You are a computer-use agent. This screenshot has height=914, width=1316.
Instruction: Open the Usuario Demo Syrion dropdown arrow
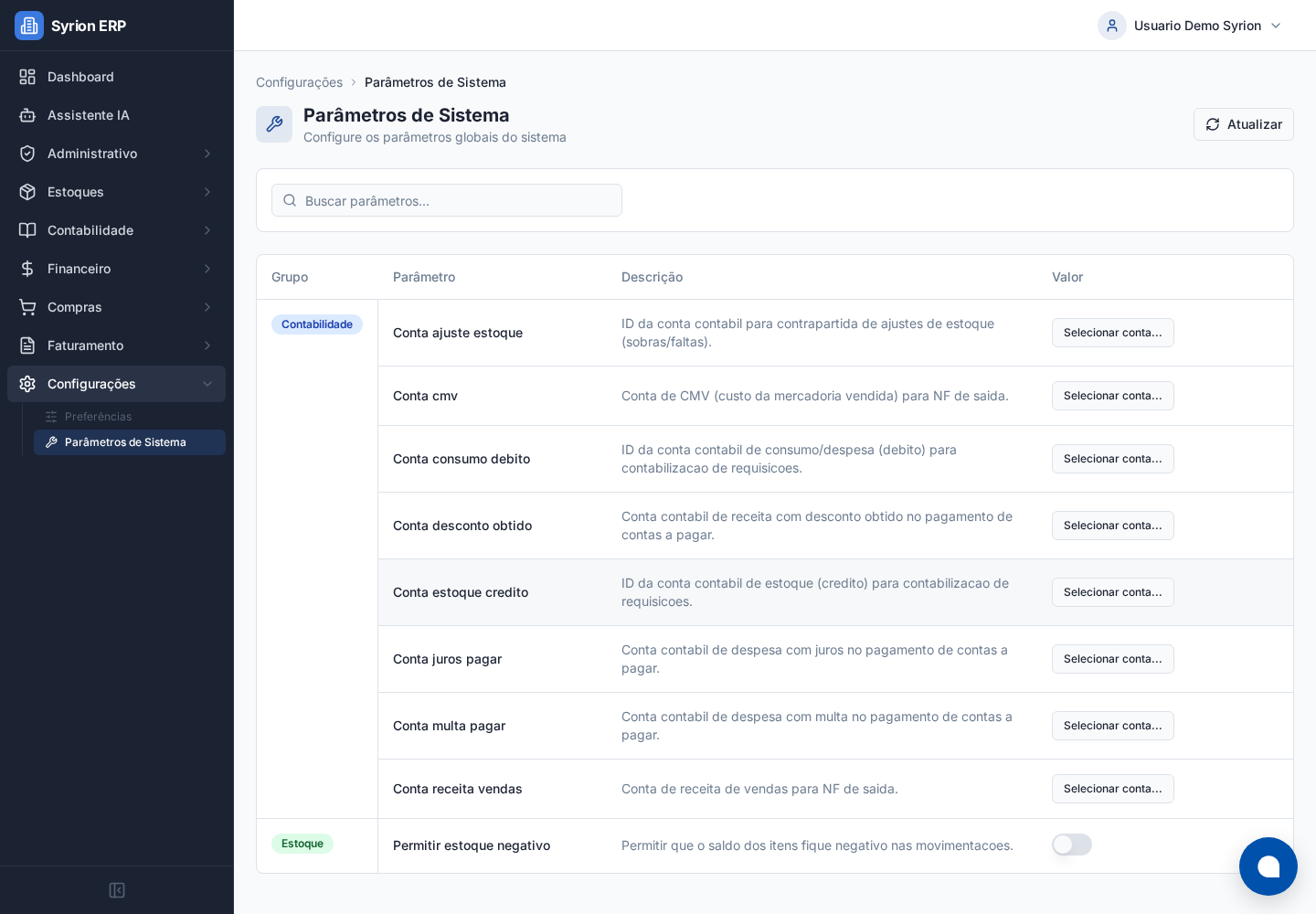click(1276, 26)
